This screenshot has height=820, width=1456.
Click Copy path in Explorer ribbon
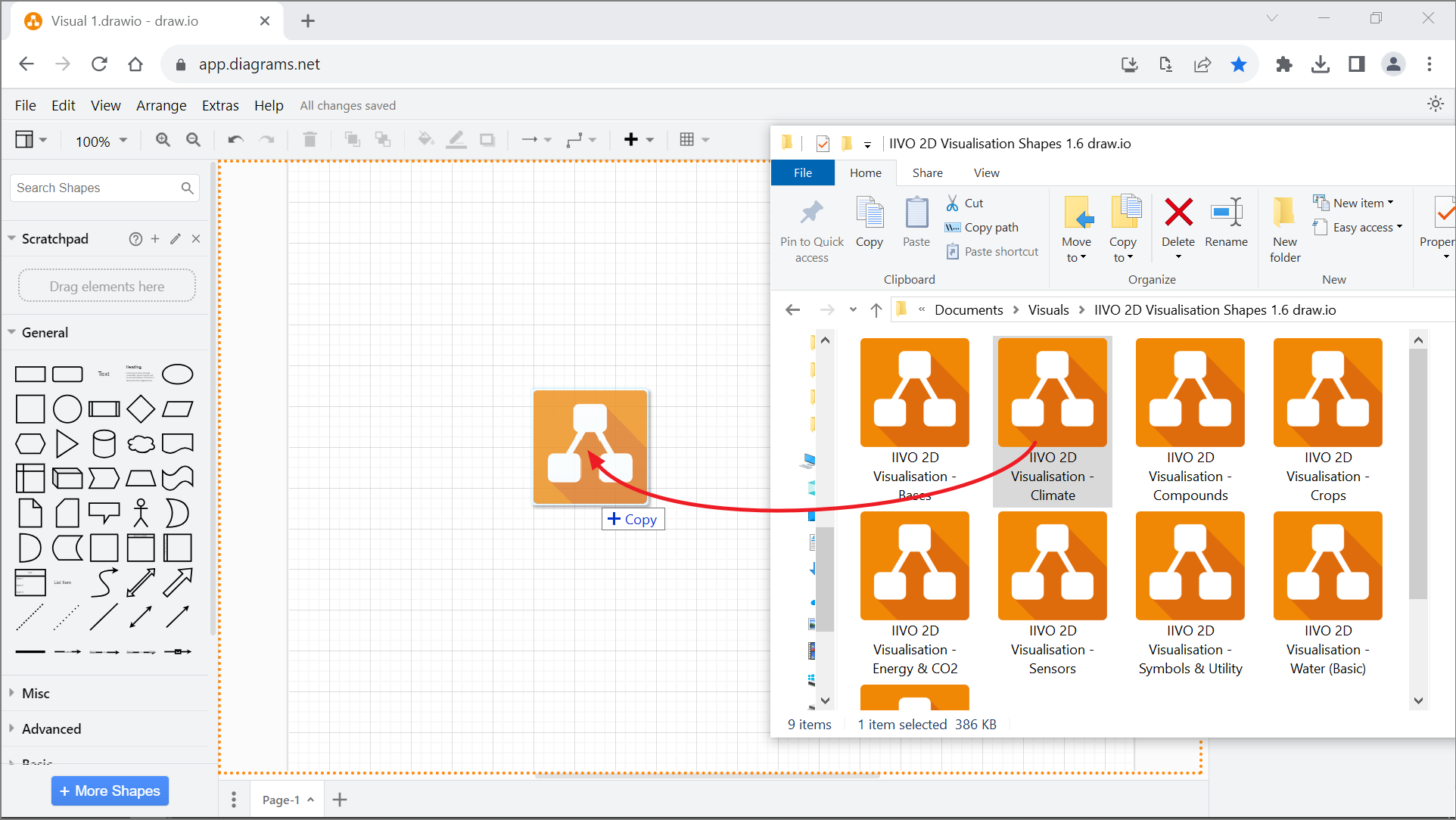click(x=982, y=227)
